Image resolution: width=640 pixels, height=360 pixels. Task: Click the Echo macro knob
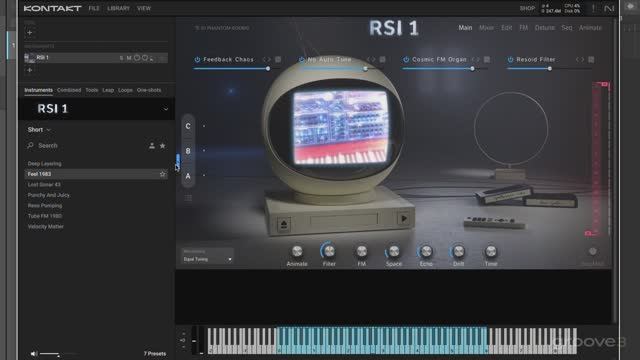426,251
